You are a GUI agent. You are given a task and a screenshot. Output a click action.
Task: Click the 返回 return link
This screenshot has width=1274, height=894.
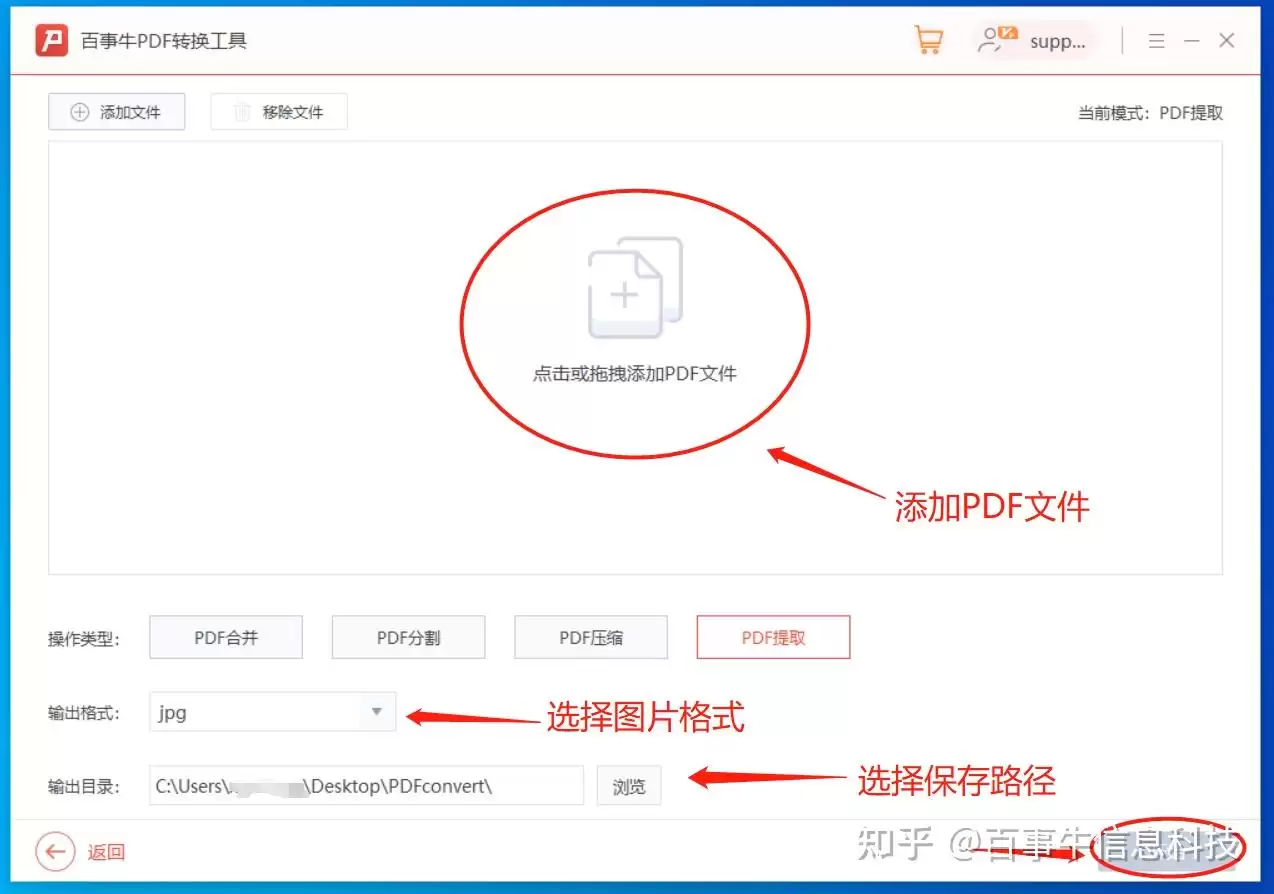[105, 852]
